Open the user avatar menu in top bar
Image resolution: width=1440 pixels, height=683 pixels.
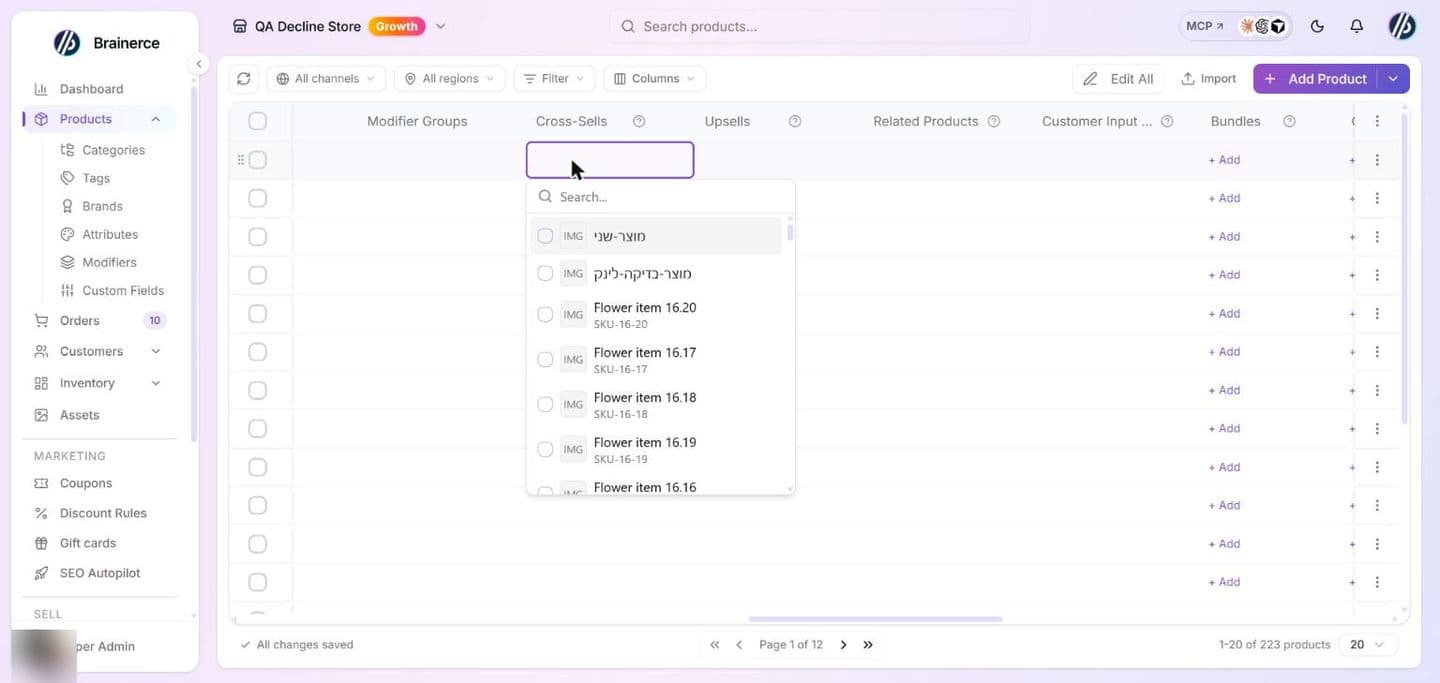pos(1402,26)
